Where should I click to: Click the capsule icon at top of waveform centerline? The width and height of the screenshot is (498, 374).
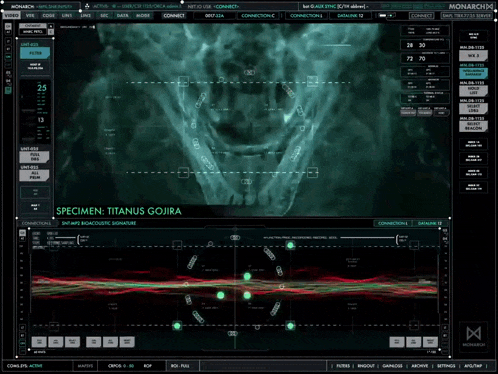(235, 237)
